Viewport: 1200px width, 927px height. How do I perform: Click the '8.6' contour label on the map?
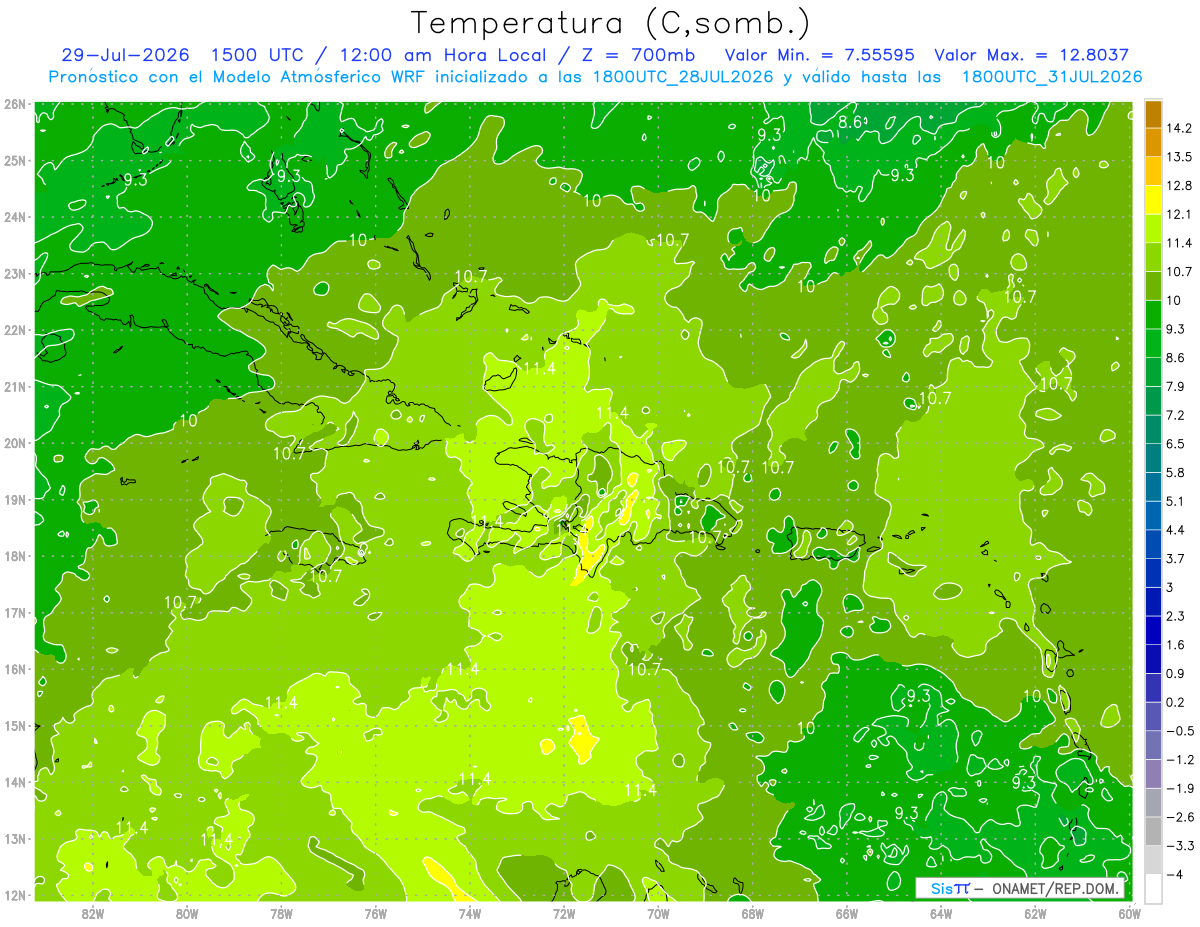(x=850, y=122)
